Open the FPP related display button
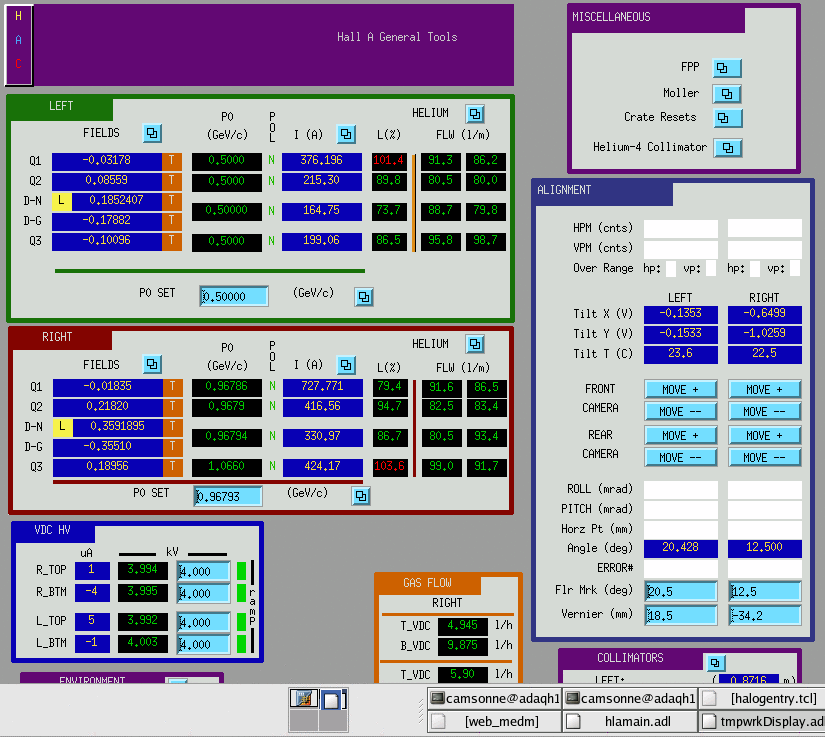Viewport: 825px width, 737px height. 727,68
